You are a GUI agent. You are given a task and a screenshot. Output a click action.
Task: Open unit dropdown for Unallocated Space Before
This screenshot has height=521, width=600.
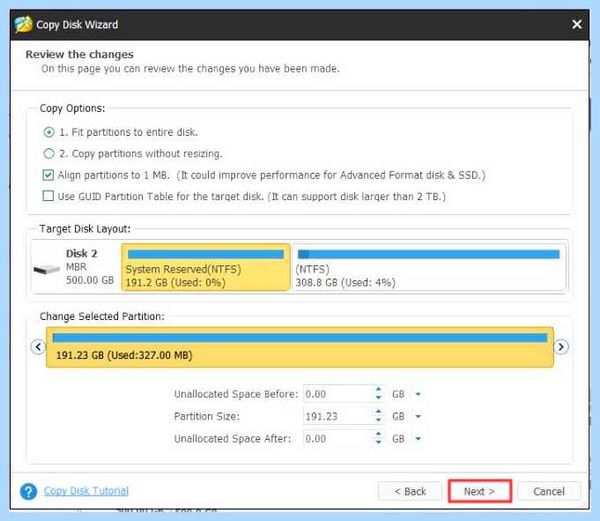418,394
